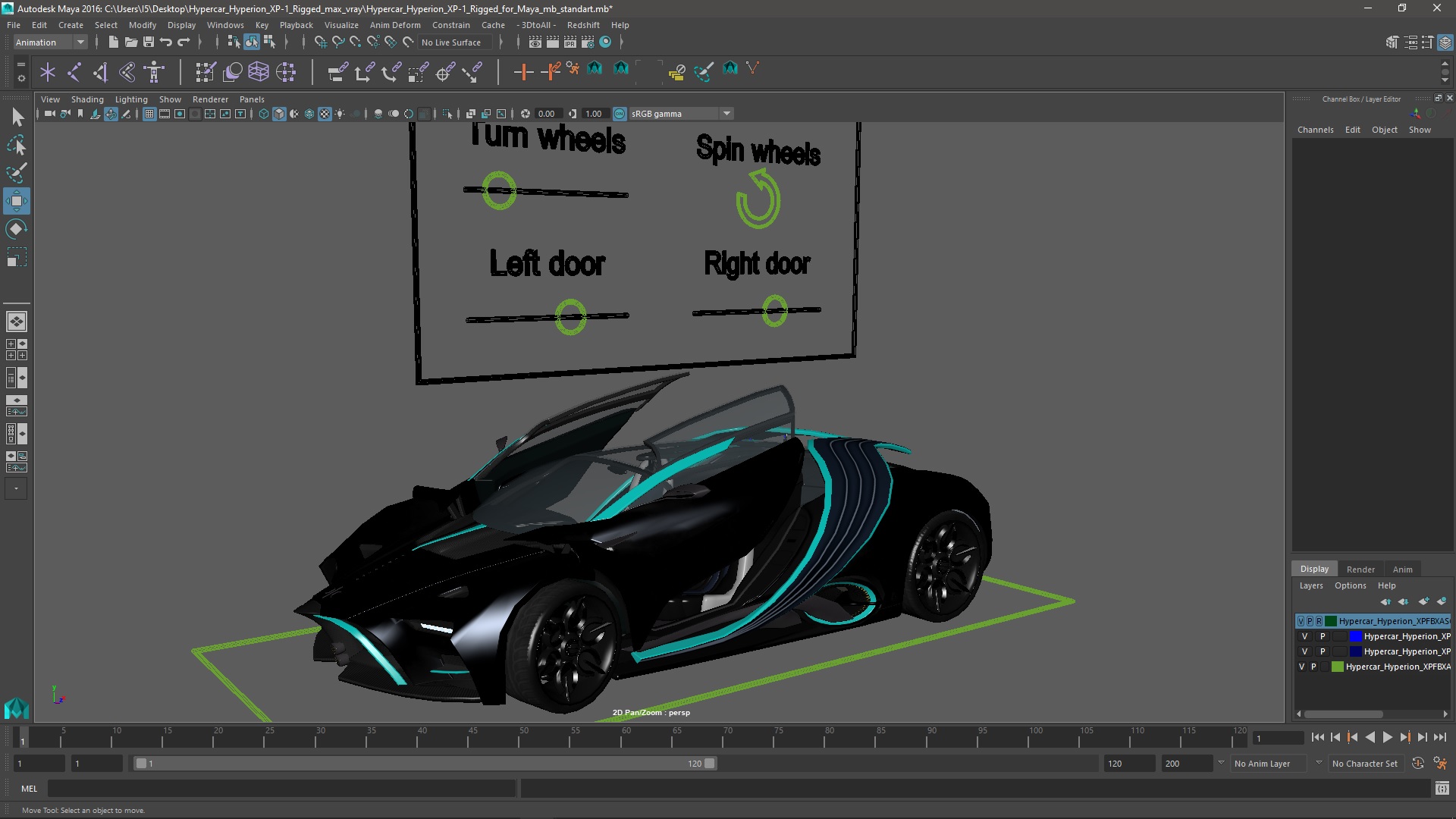Toggle snap to curves
Screen dimensions: 1456x819
point(338,42)
